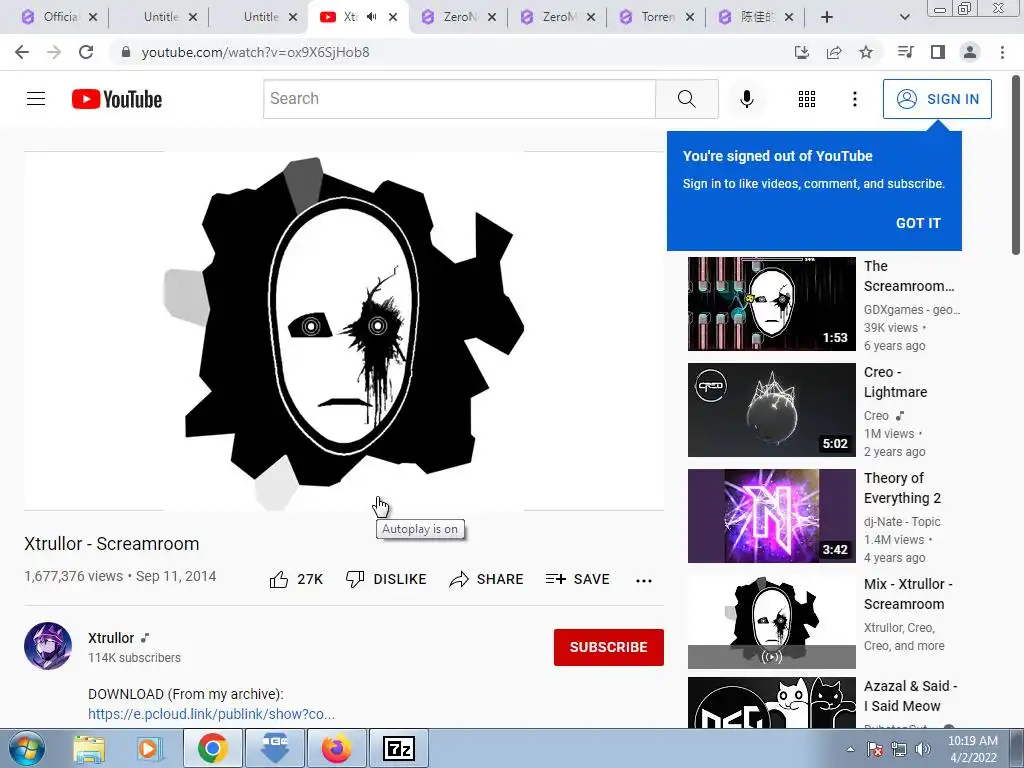Dismiss the signed-out notice with GOT IT
The height and width of the screenshot is (768, 1024).
point(918,223)
